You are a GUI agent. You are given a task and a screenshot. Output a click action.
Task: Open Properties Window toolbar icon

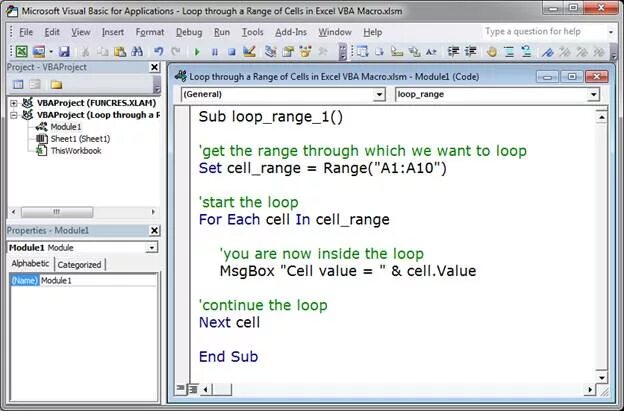[x=288, y=51]
